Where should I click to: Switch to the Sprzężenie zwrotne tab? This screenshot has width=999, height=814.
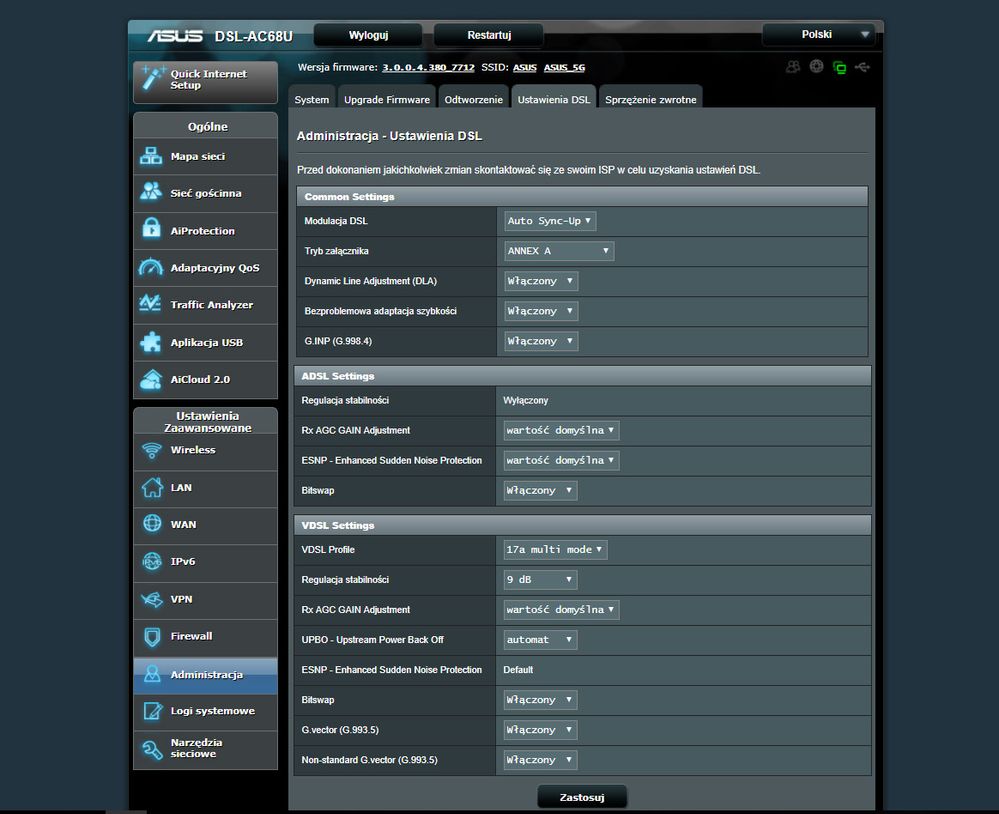650,100
